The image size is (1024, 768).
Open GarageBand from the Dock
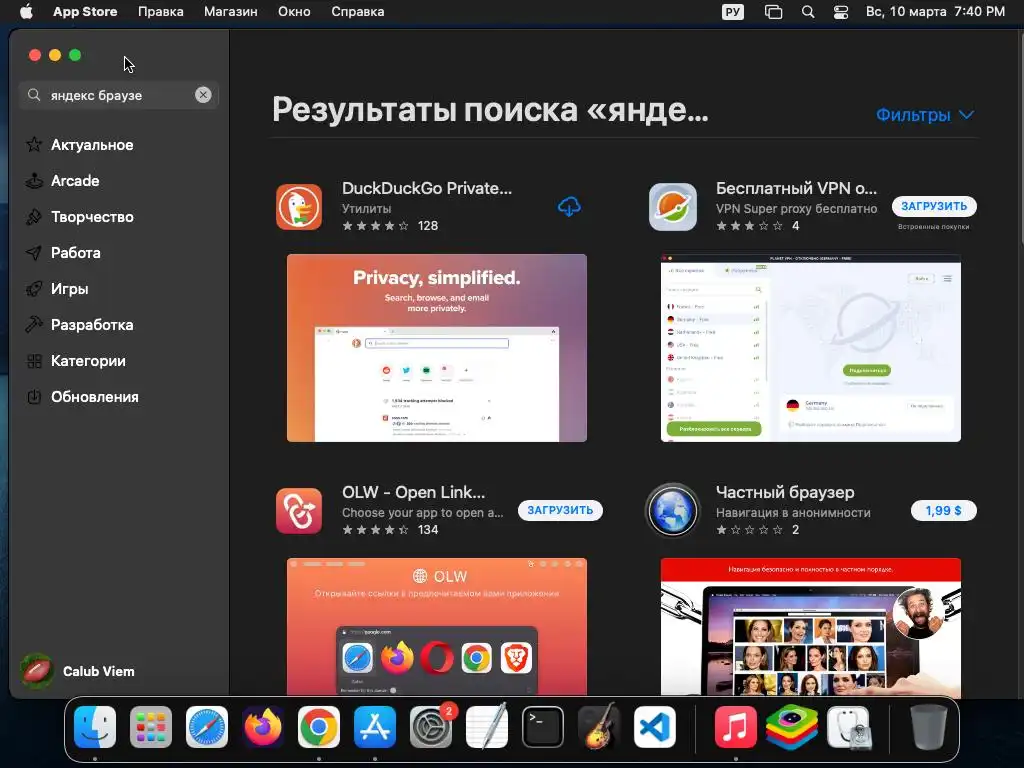point(599,727)
